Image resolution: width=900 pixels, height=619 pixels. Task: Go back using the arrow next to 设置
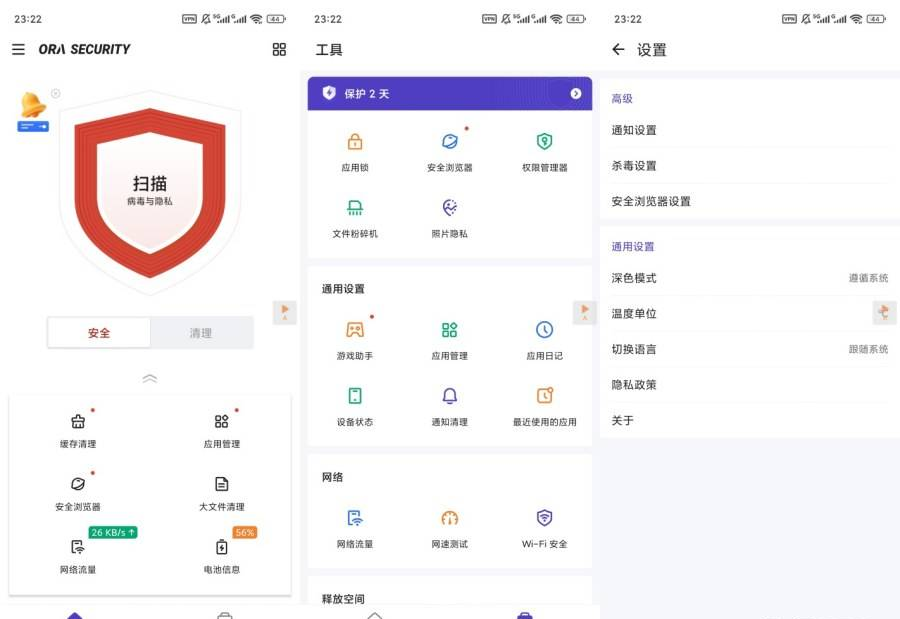[618, 49]
